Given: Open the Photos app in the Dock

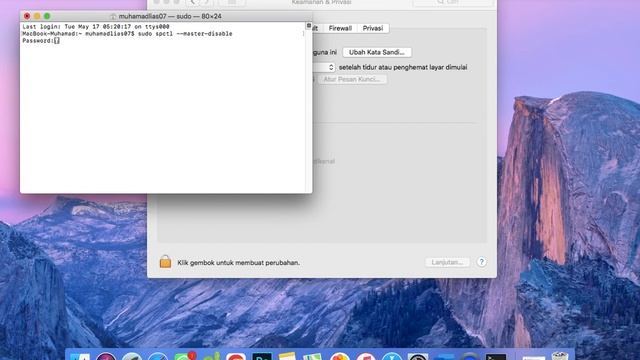Looking at the screenshot, I should 340,357.
